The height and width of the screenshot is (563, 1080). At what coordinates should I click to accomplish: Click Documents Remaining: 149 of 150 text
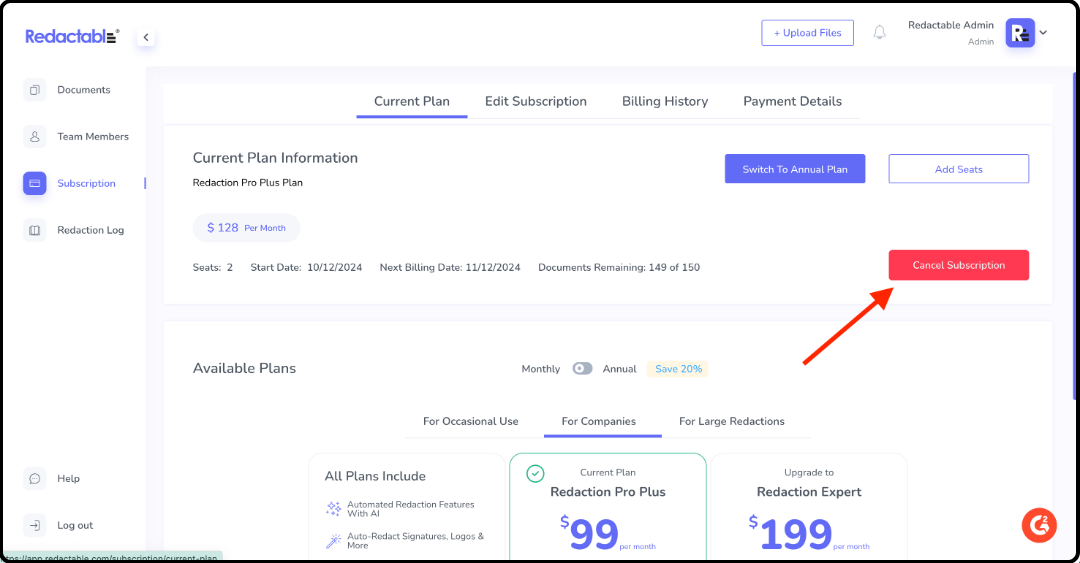pyautogui.click(x=619, y=267)
